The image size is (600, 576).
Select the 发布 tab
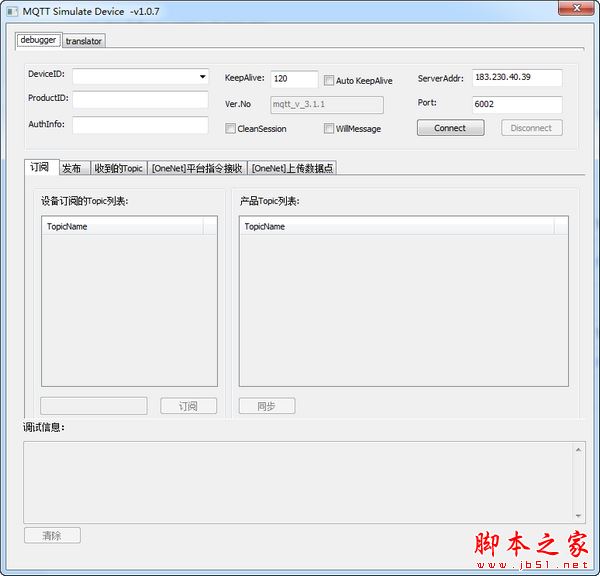tap(75, 168)
